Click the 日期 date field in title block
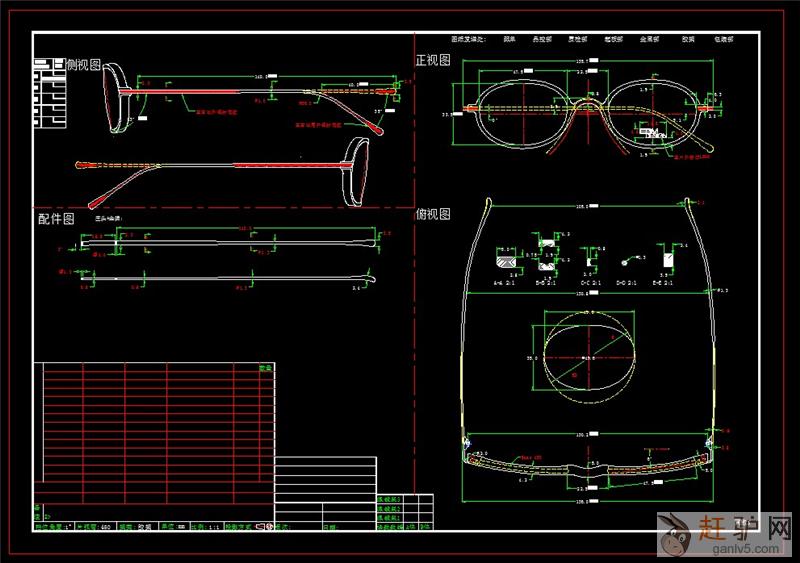Image resolution: width=800 pixels, height=563 pixels. tap(331, 526)
